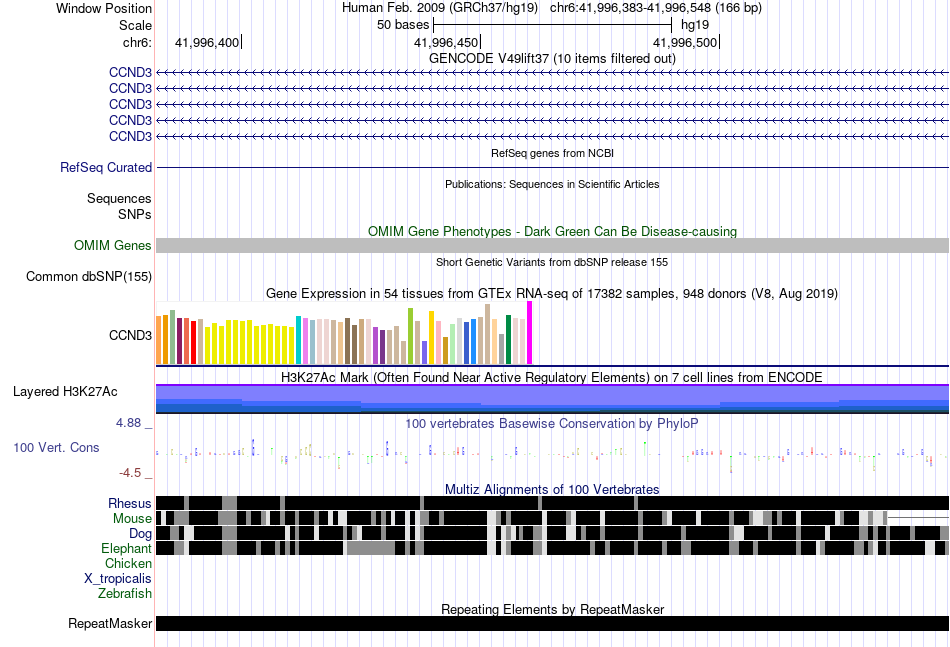This screenshot has height=647, width=950.
Task: Click the cyan GTEx expression bar
Action: point(299,340)
